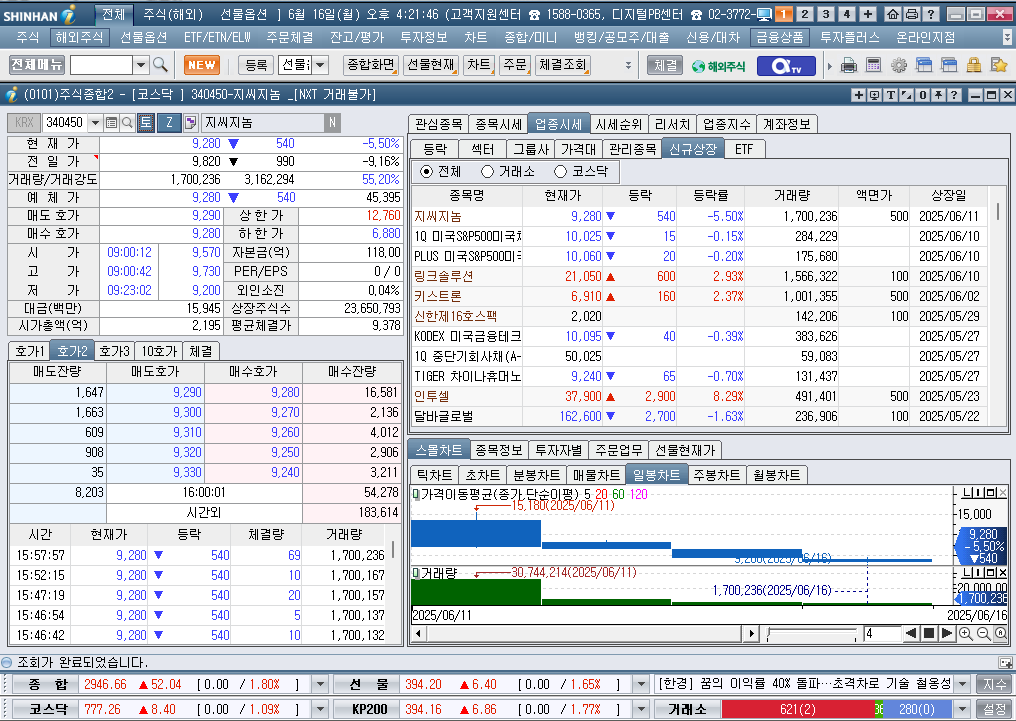Click the magnifier search icon next to menu box
1016x721 pixels.
(160, 65)
